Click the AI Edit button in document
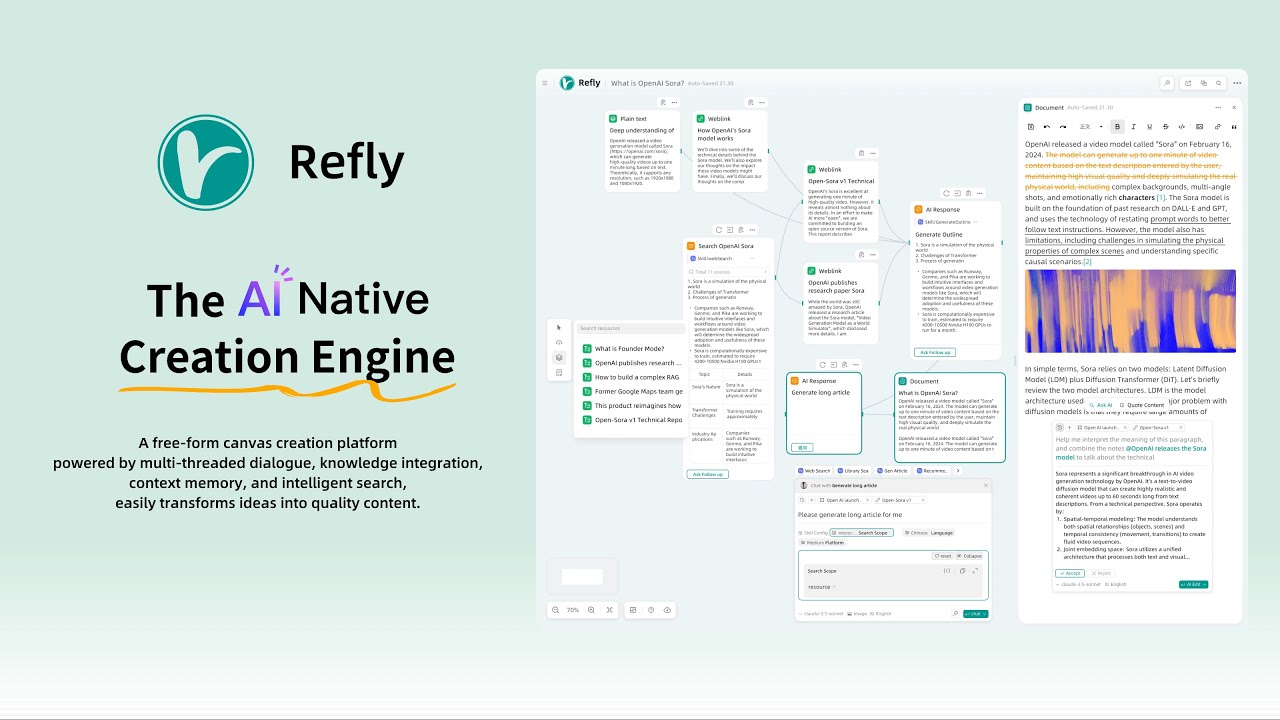Screen dimensions: 1280x720 [x=1193, y=584]
